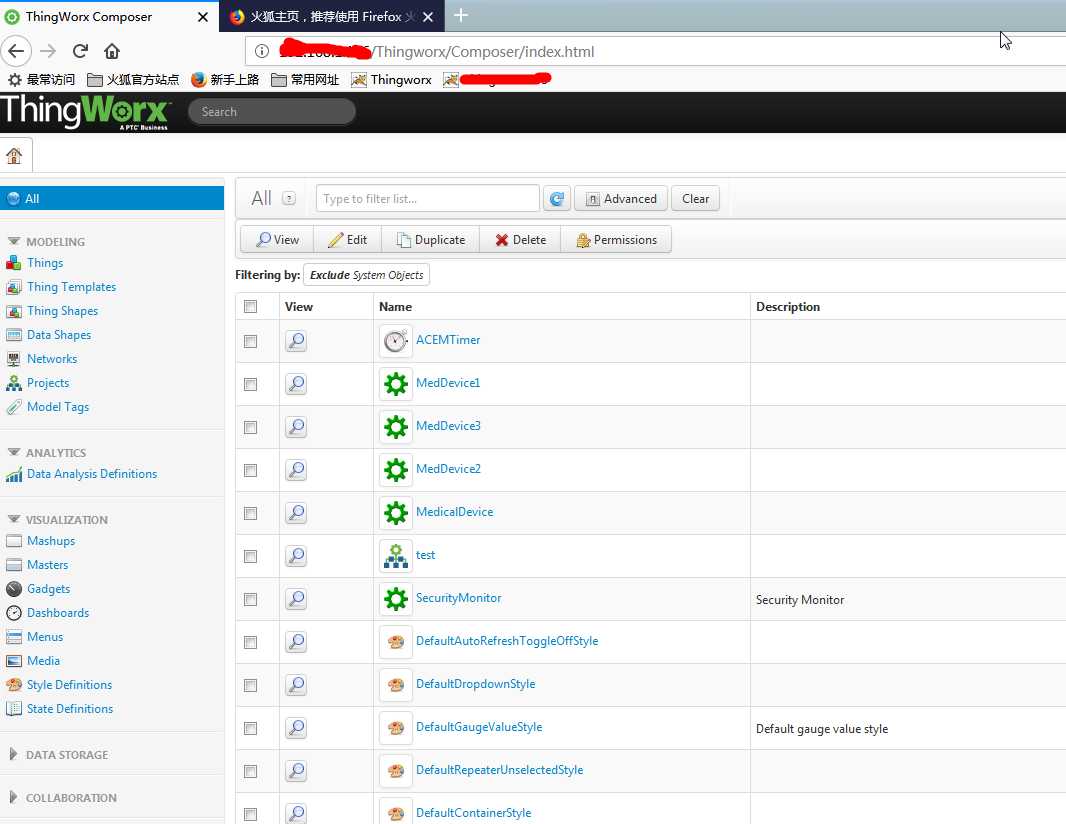This screenshot has width=1066, height=824.
Task: Check the DefaultAutoRefreshToggleOffStyle row checkbox
Action: tap(251, 642)
